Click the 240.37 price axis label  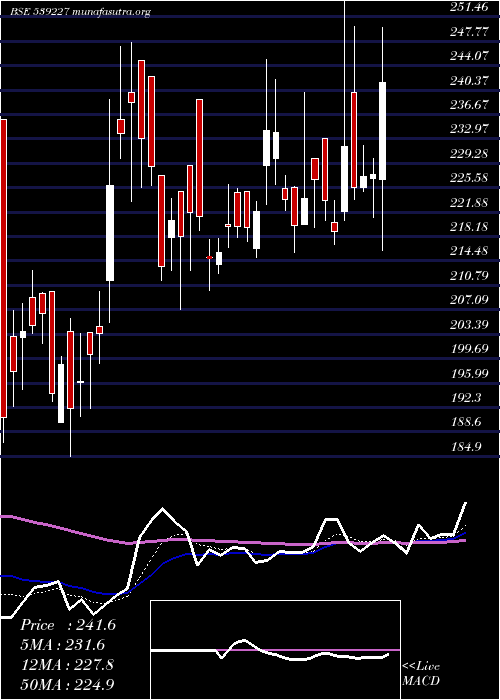(x=467, y=81)
